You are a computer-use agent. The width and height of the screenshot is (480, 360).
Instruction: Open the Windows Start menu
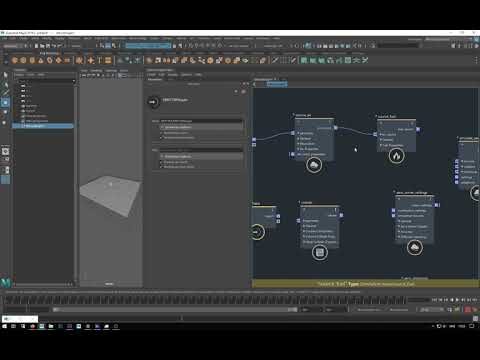[4, 326]
